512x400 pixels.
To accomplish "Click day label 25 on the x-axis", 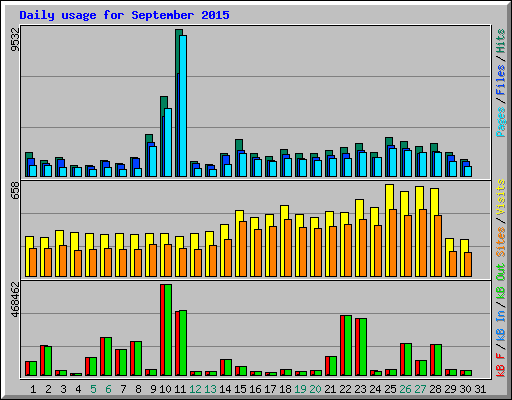I will tap(390, 389).
